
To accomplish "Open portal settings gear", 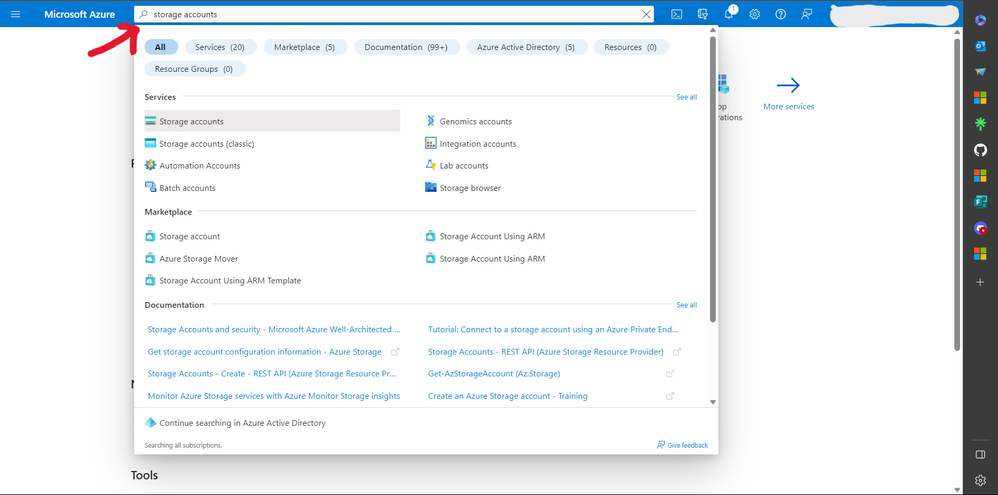I will point(755,14).
